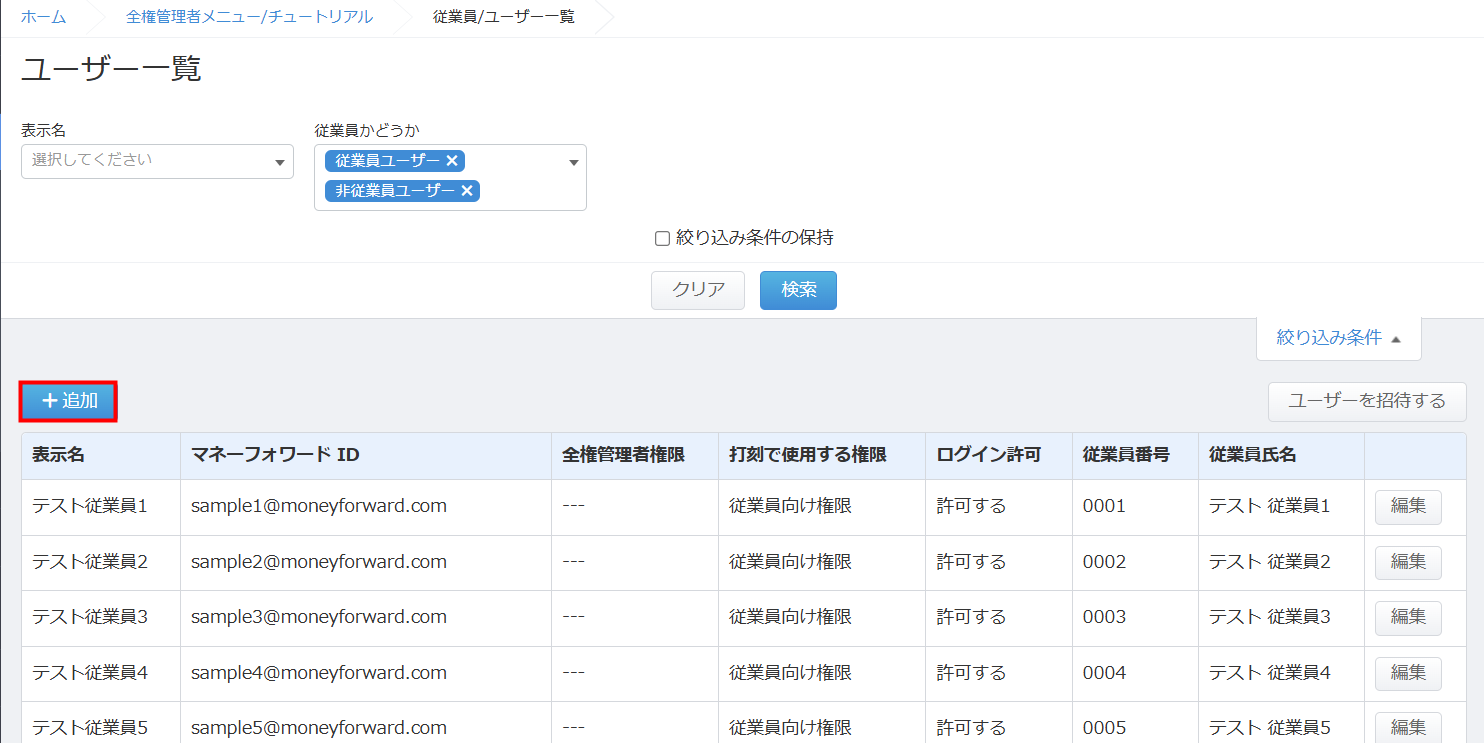Click the 検索 button
This screenshot has width=1484, height=743.
coord(798,290)
